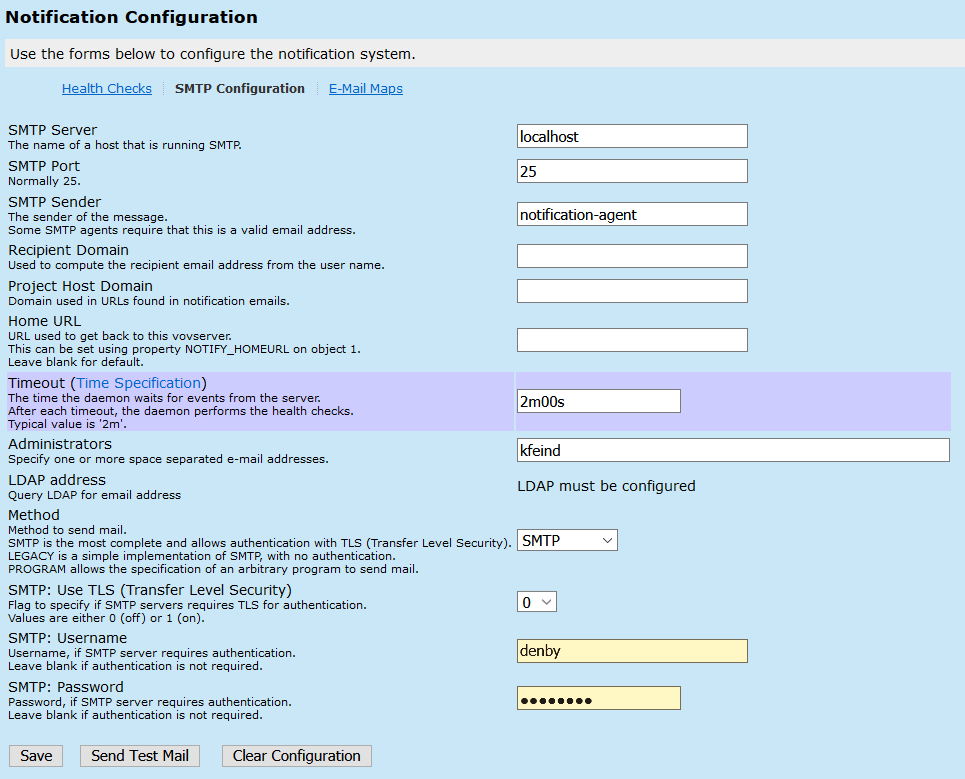Click the Notification Configuration heading
The width and height of the screenshot is (965, 779).
click(131, 17)
